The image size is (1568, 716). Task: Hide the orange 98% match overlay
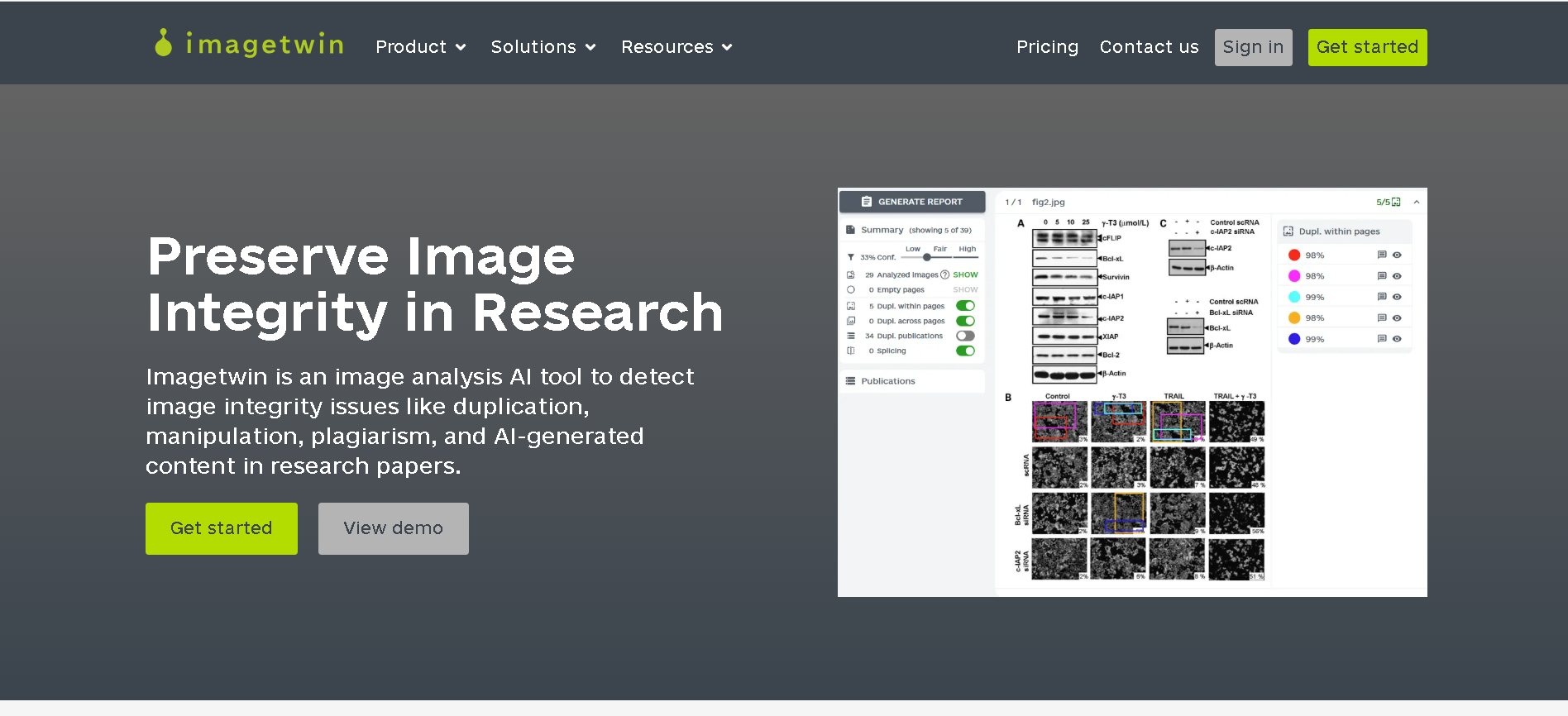[x=1397, y=317]
